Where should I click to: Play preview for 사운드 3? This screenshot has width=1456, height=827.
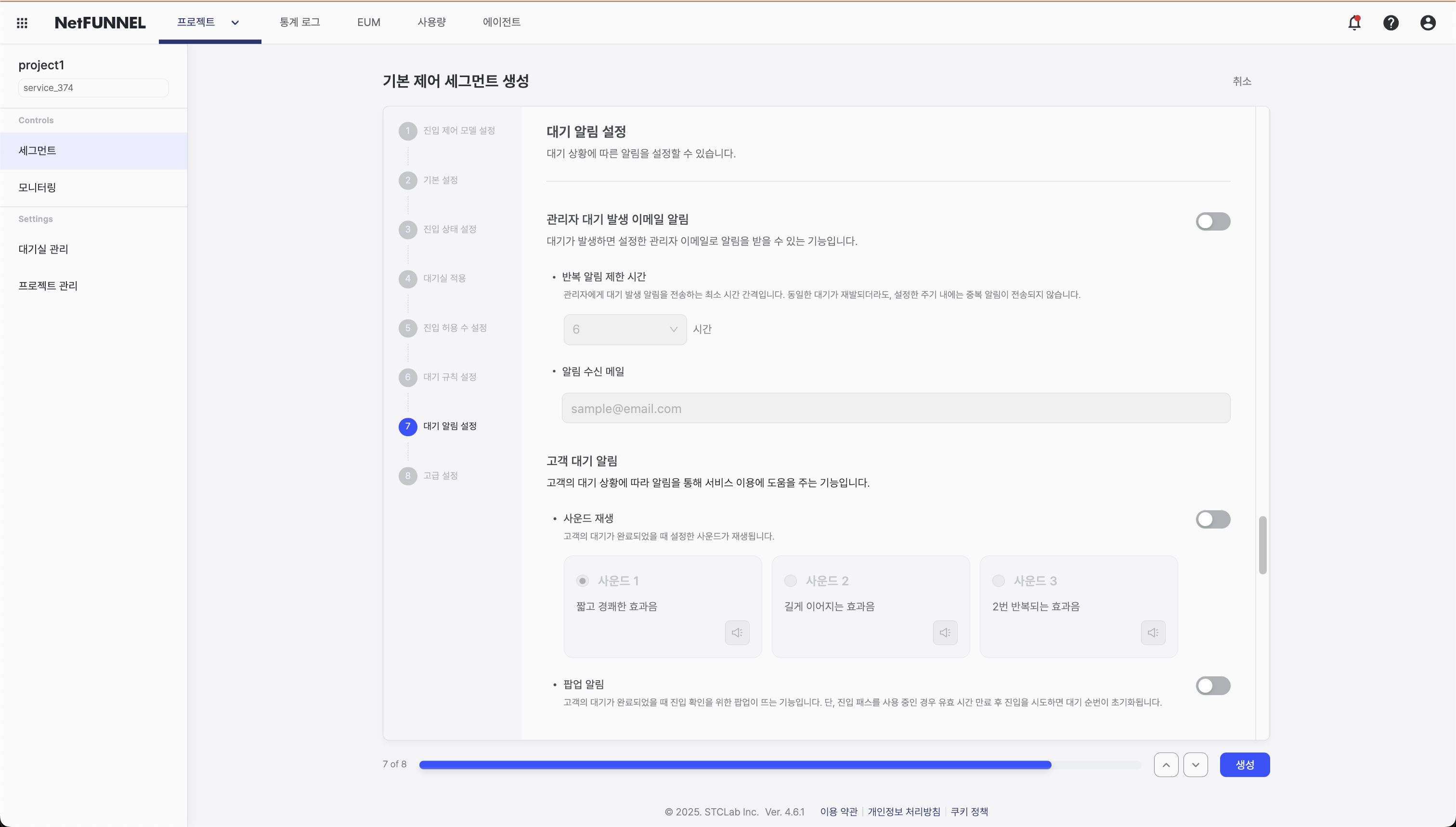[x=1152, y=632]
